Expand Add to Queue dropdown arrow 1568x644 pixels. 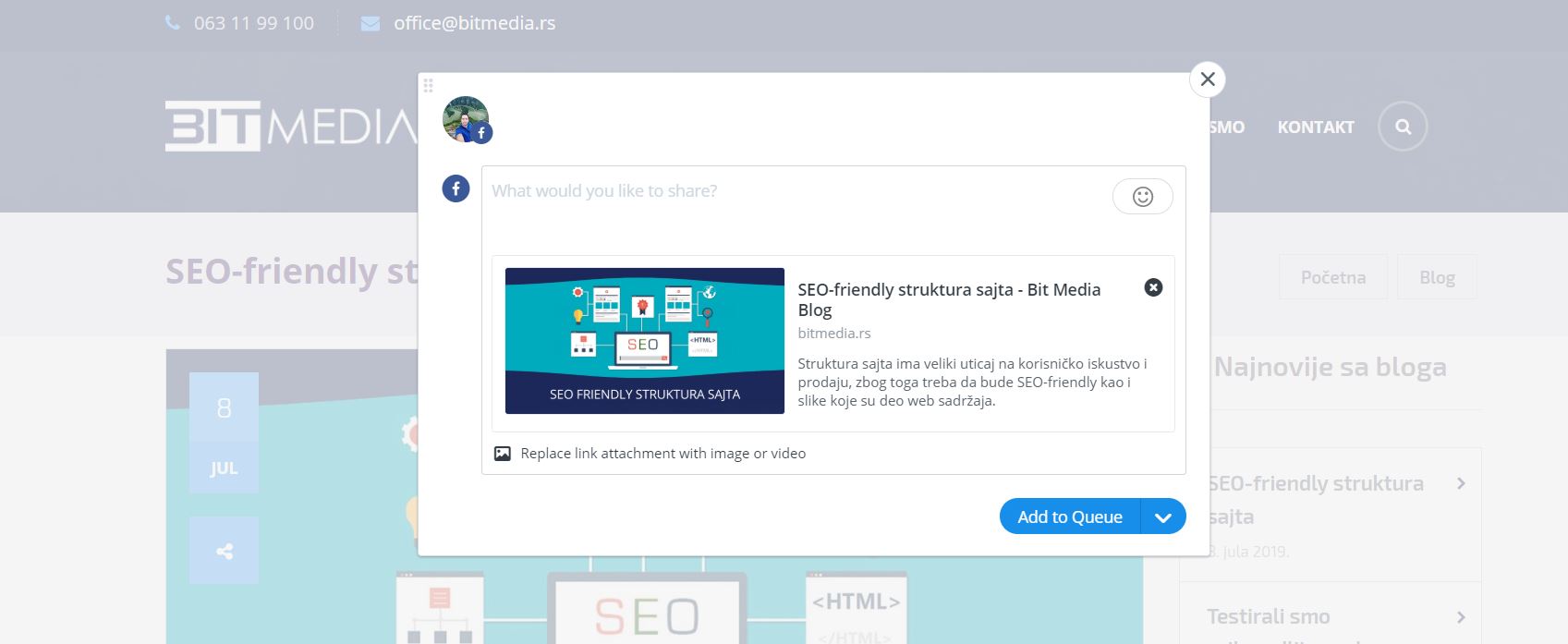point(1162,517)
